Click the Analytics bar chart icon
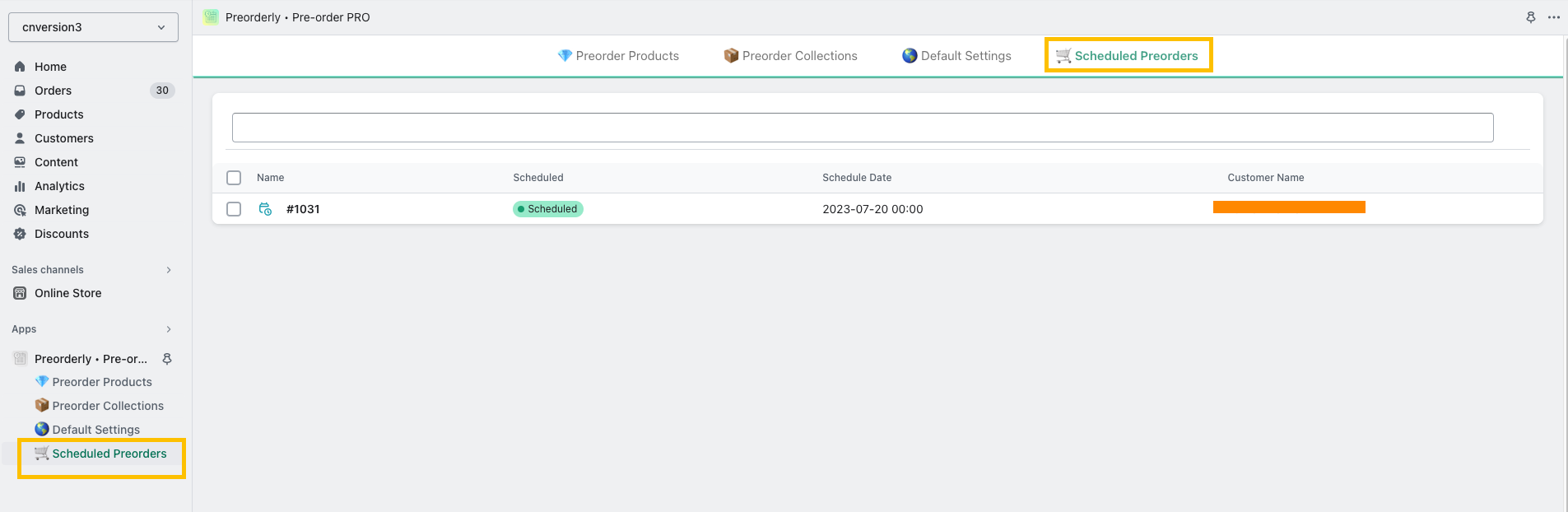The height and width of the screenshot is (512, 1568). [x=20, y=186]
